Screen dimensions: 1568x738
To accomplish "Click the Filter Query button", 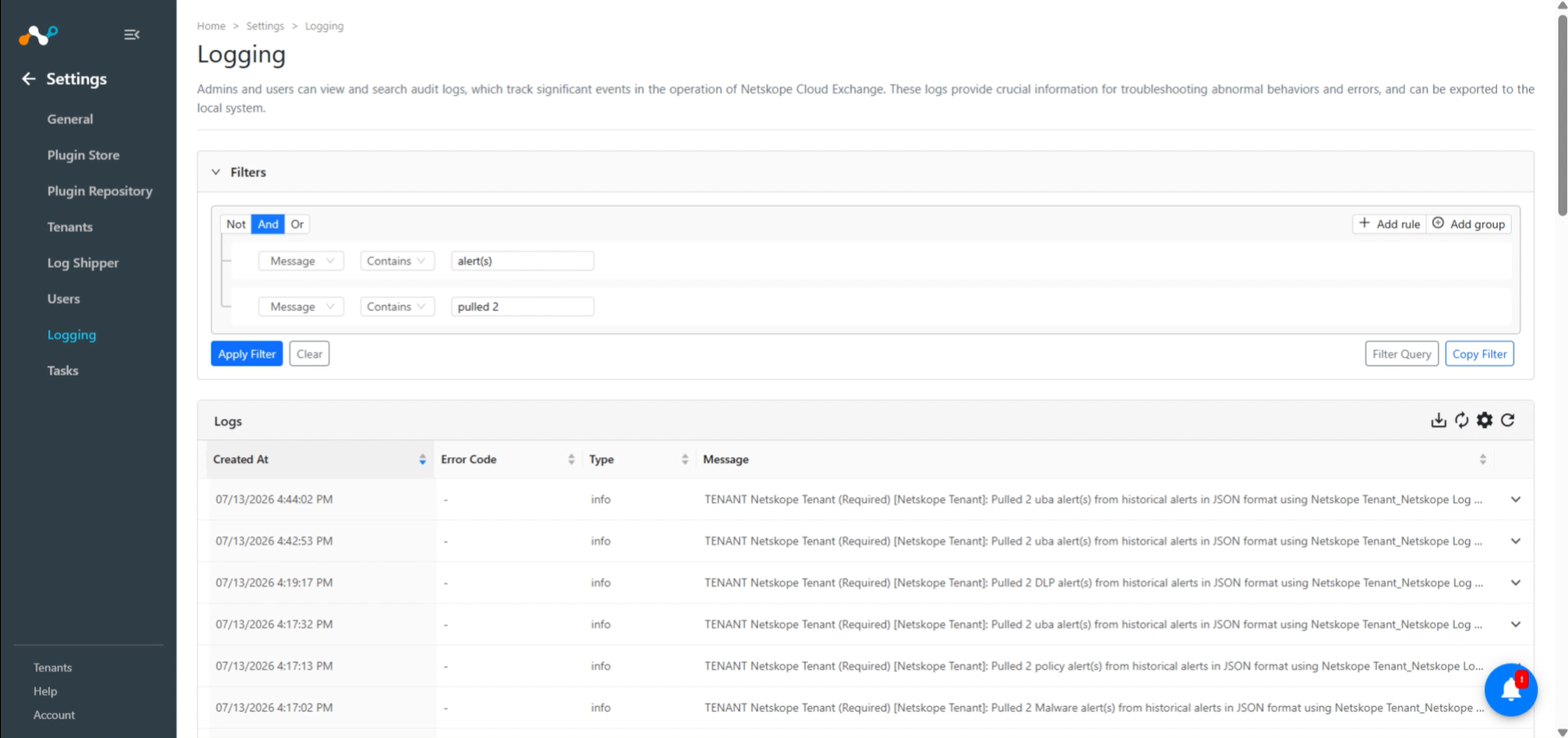I will point(1401,353).
